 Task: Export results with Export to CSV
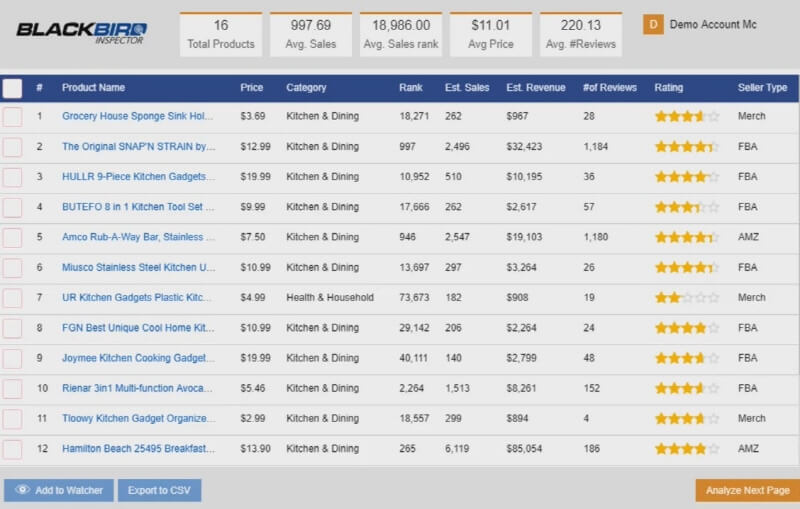[x=159, y=490]
